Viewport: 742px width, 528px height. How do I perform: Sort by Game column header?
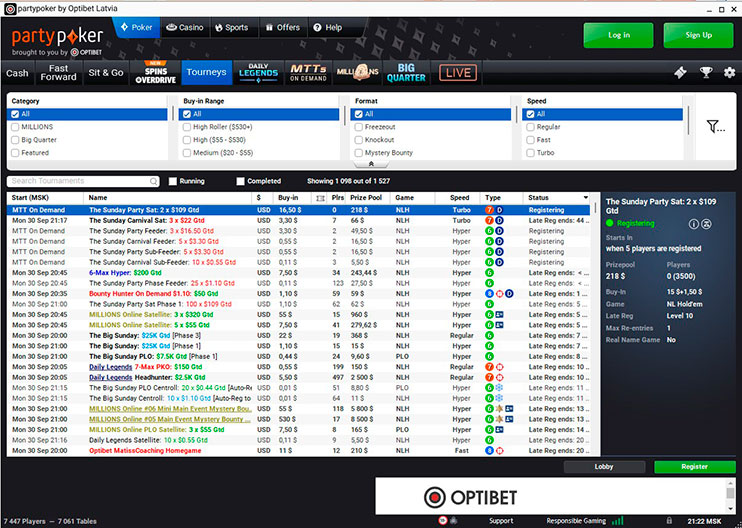click(405, 198)
